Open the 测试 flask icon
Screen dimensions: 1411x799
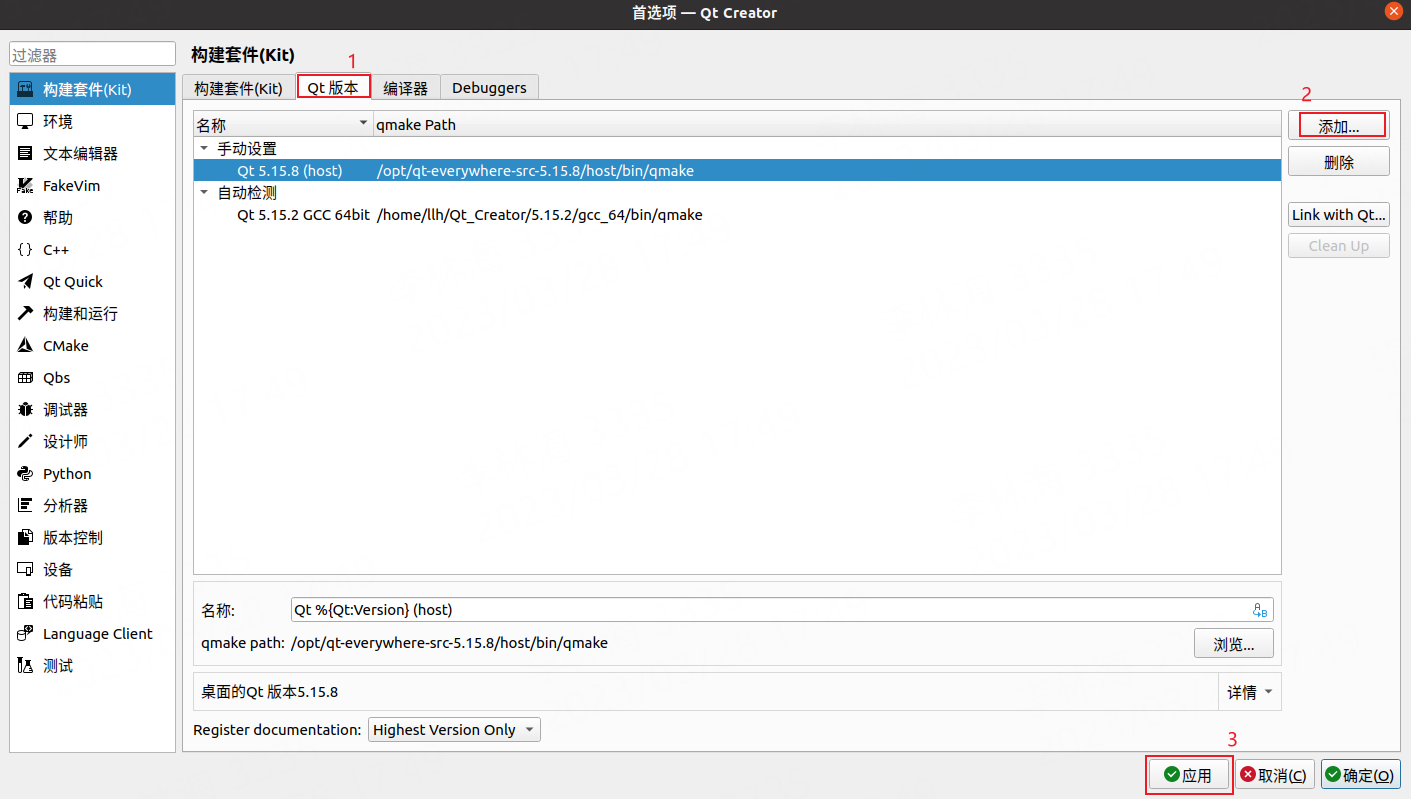pos(26,666)
